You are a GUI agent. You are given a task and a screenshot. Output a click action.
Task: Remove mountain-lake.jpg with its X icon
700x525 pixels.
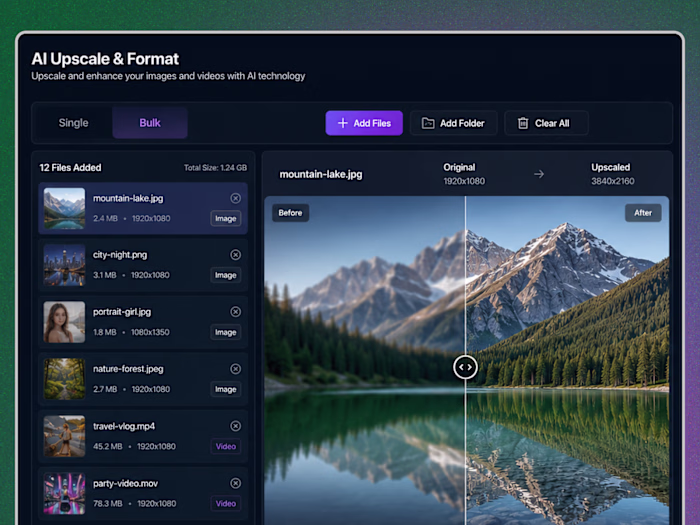pos(235,198)
